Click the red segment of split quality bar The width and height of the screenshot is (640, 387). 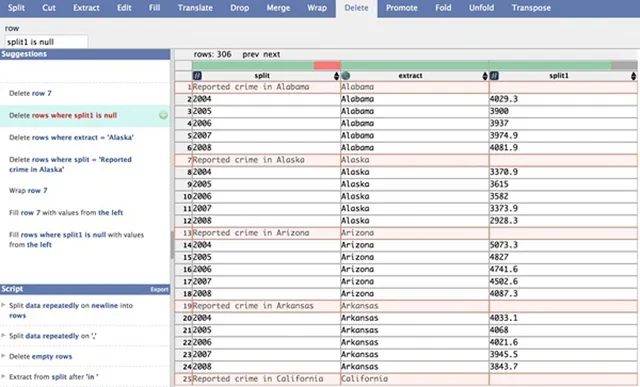click(x=327, y=65)
